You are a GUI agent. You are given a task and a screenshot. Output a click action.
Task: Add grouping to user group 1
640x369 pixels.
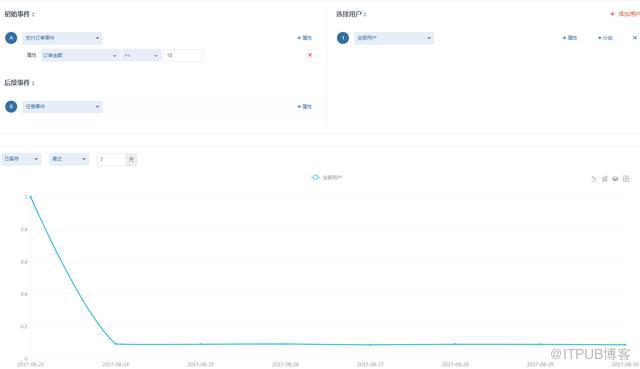pos(605,38)
